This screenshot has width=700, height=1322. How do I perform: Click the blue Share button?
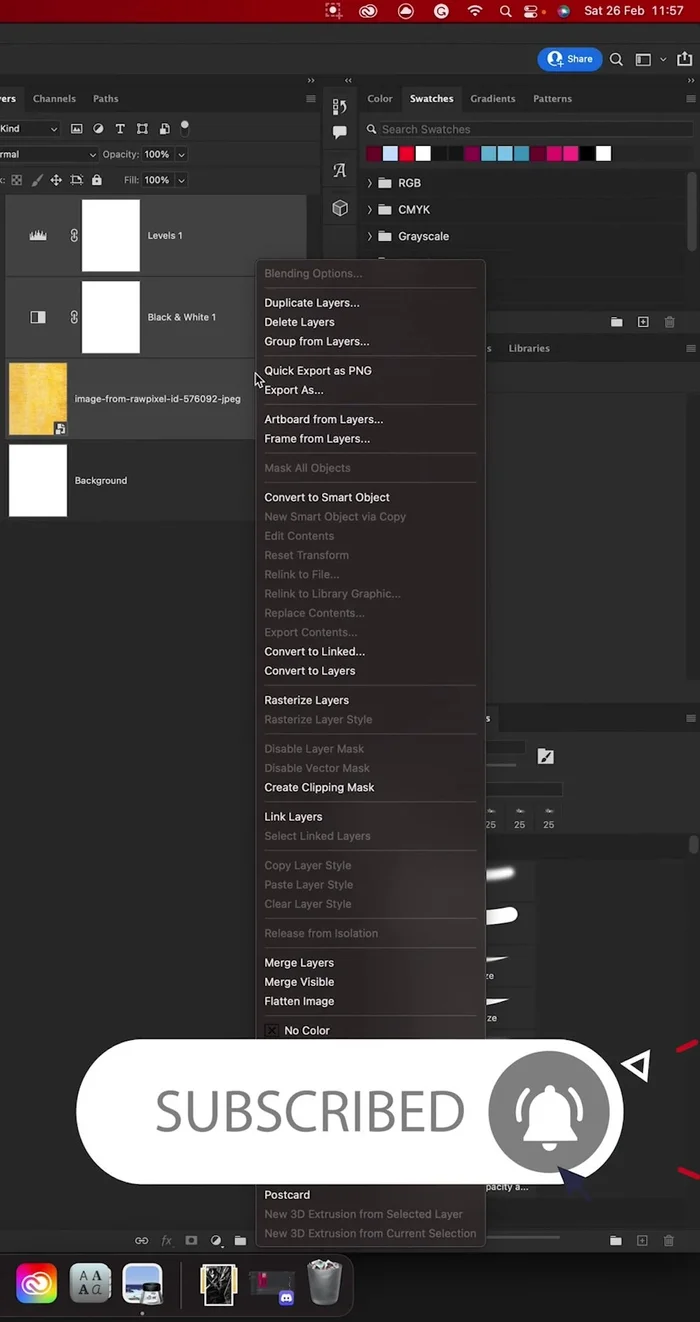pyautogui.click(x=570, y=59)
